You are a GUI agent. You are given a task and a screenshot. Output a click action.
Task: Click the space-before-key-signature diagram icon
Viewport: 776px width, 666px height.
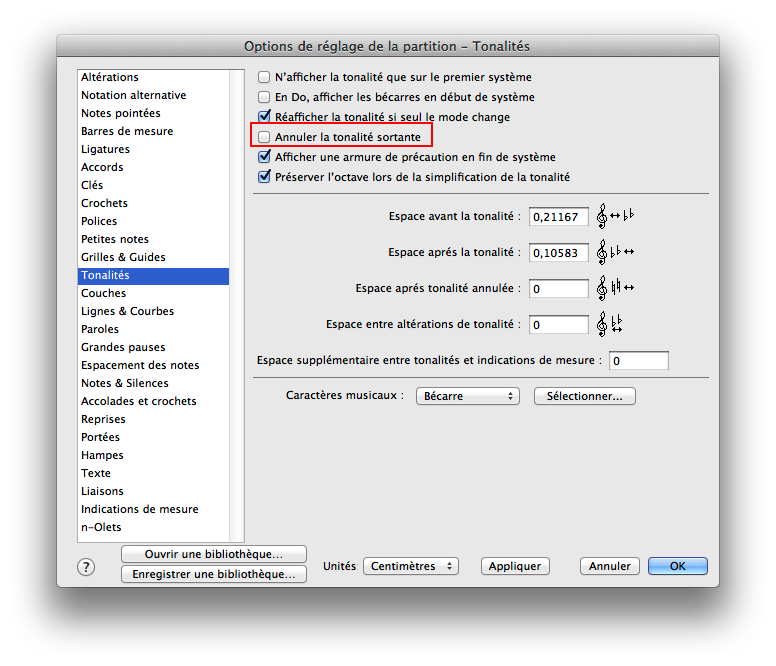pos(615,216)
